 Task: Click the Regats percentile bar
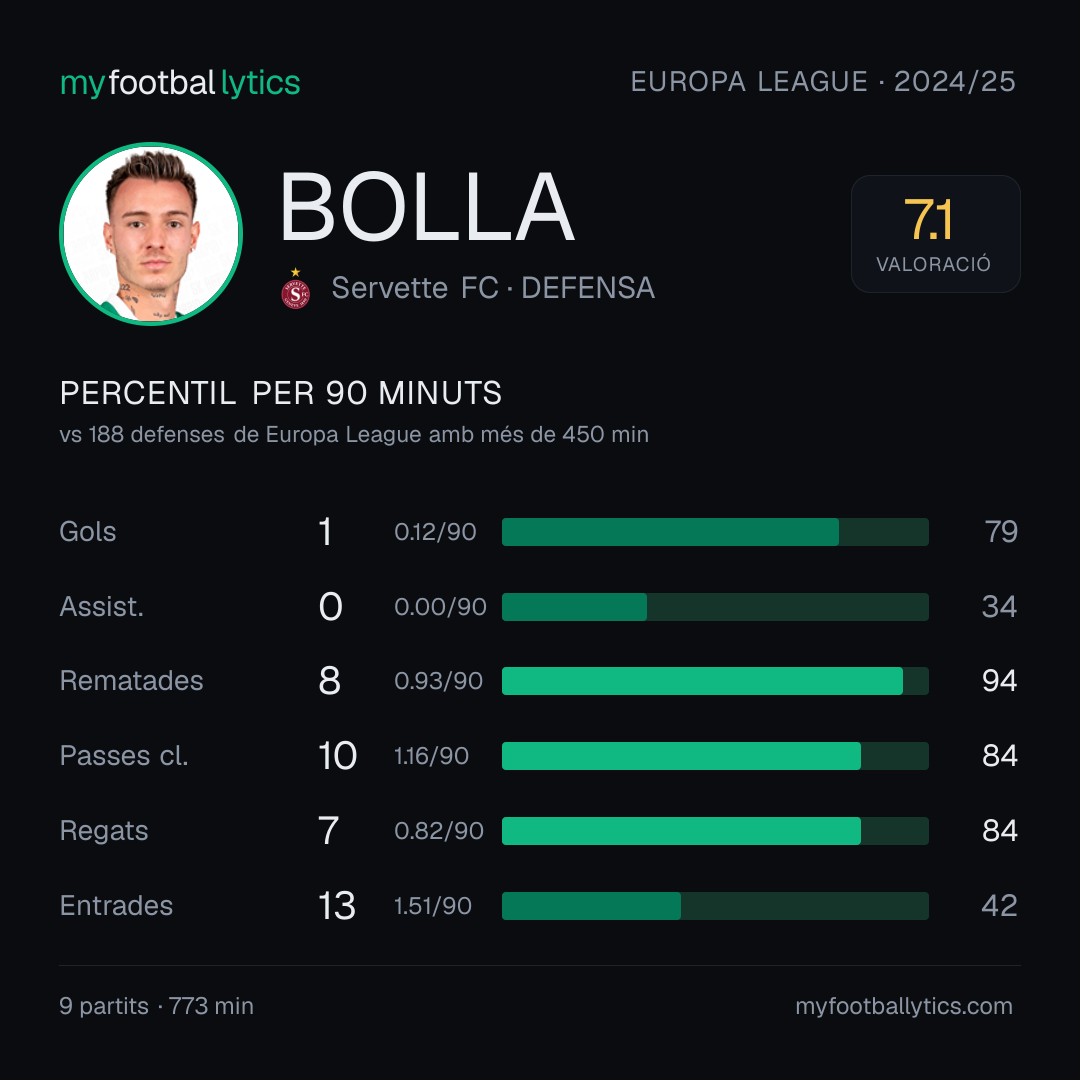[715, 831]
